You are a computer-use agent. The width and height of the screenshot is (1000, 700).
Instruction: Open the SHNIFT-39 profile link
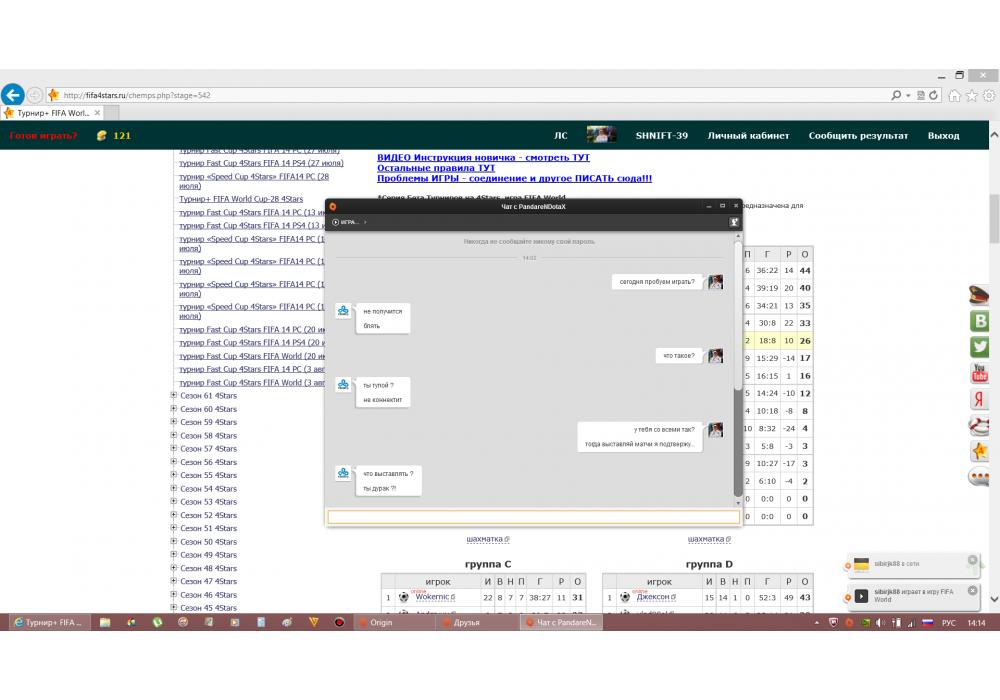661,135
